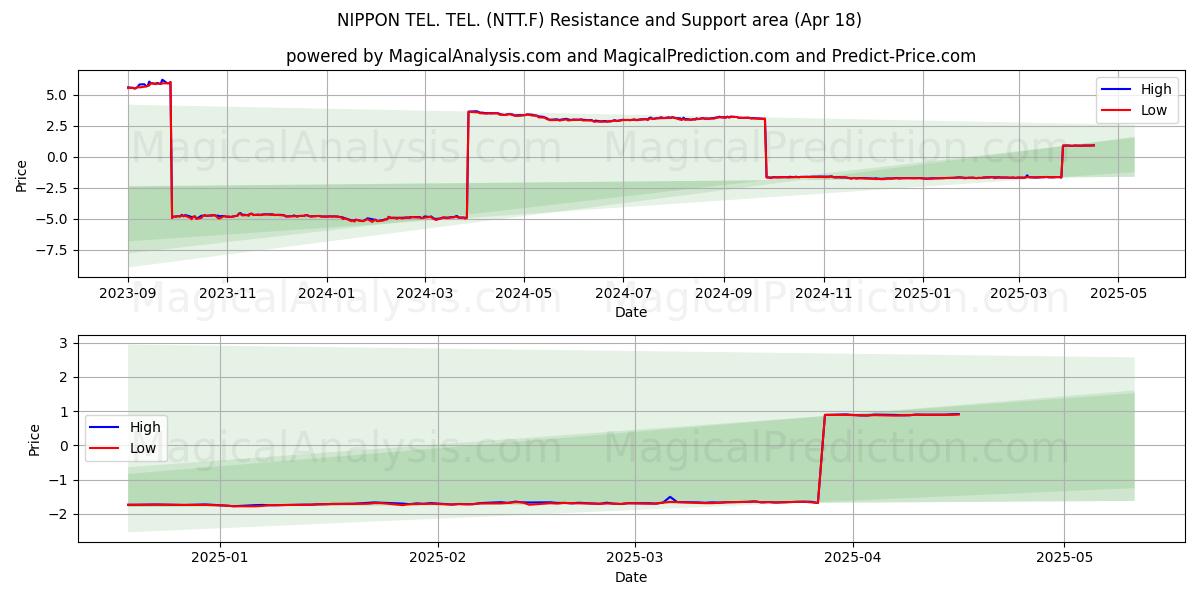Click the '2023-11' x-axis label
The width and height of the screenshot is (1200, 600).
pos(227,295)
